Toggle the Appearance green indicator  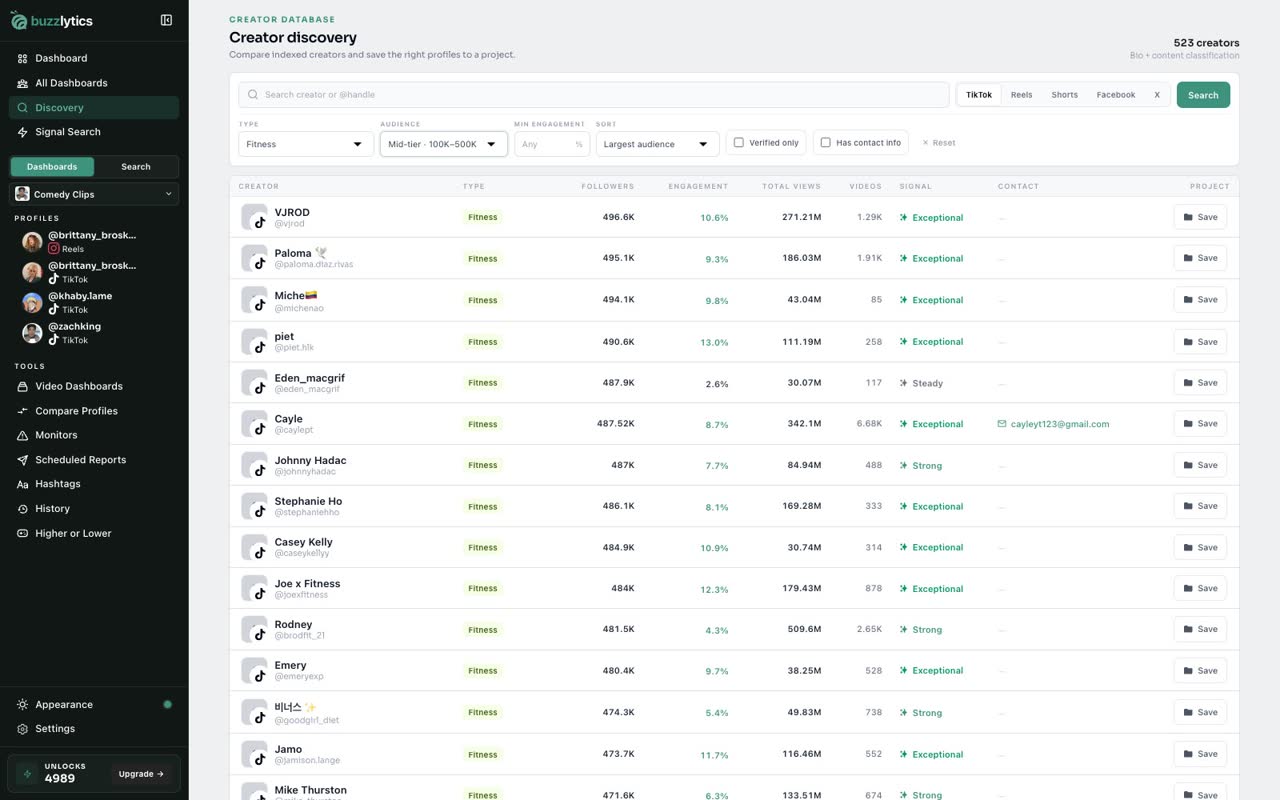click(167, 705)
